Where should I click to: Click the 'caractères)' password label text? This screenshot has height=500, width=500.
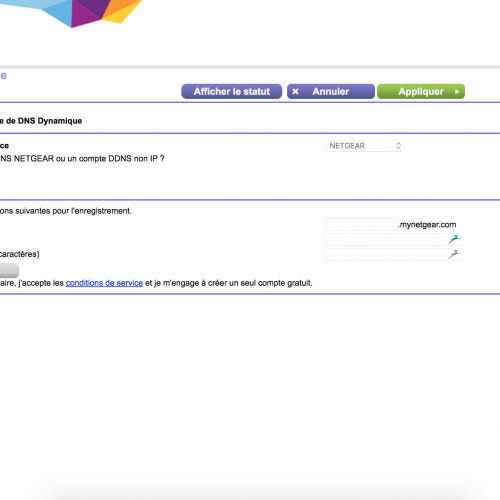[x=20, y=254]
